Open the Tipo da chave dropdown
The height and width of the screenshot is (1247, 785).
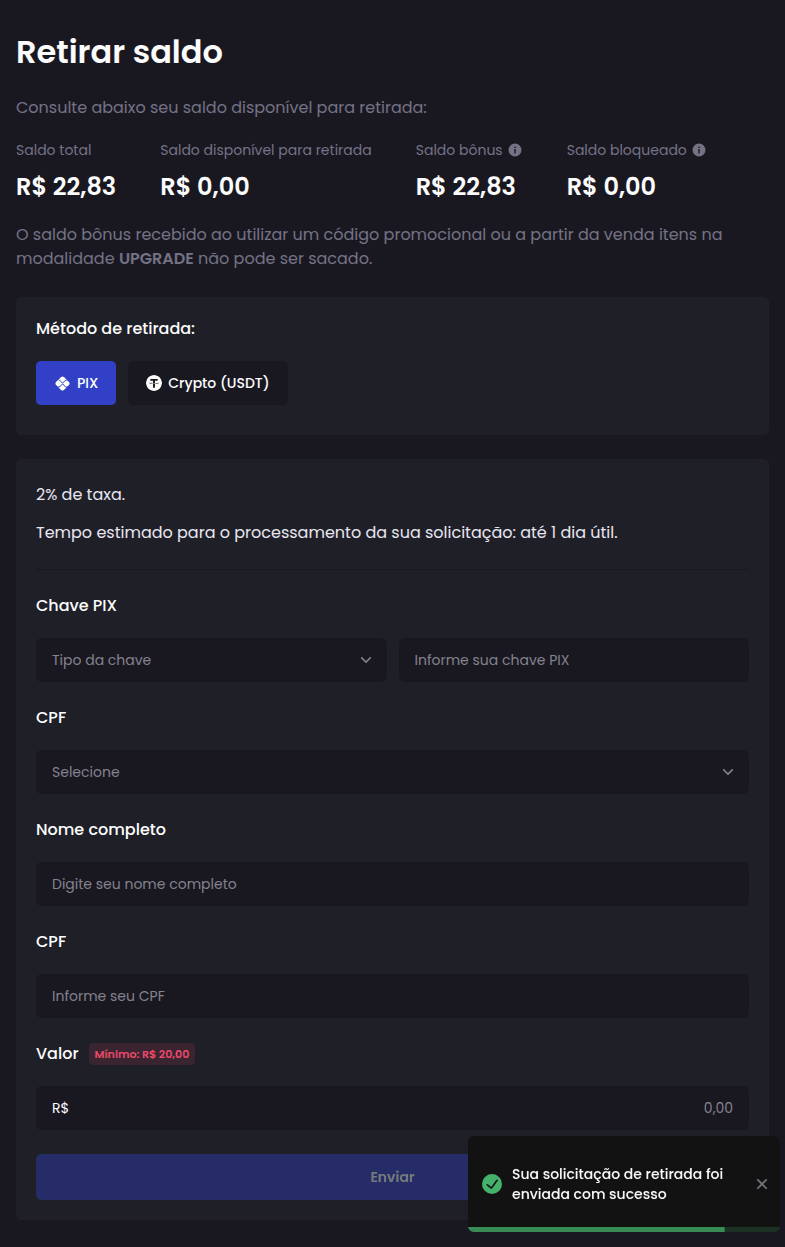click(211, 660)
